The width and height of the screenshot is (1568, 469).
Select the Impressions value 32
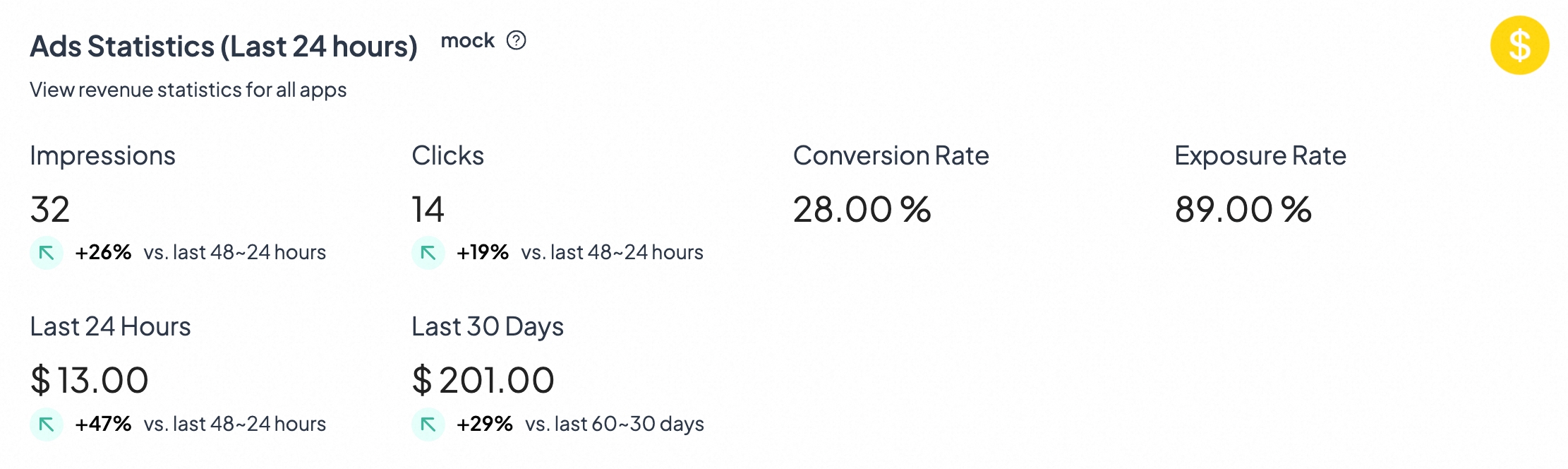coord(50,210)
